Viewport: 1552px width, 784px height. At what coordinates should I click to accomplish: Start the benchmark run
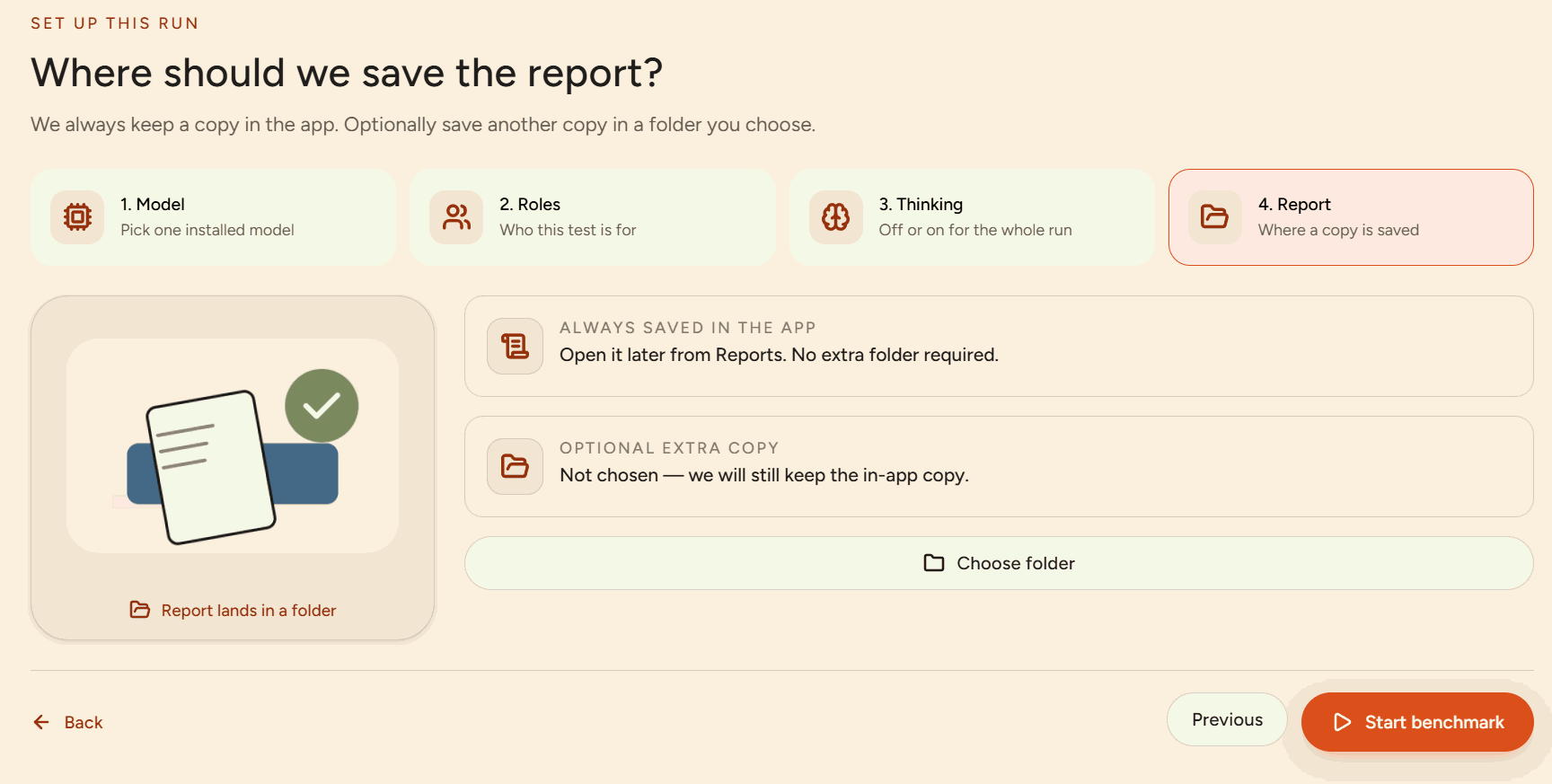(1417, 722)
